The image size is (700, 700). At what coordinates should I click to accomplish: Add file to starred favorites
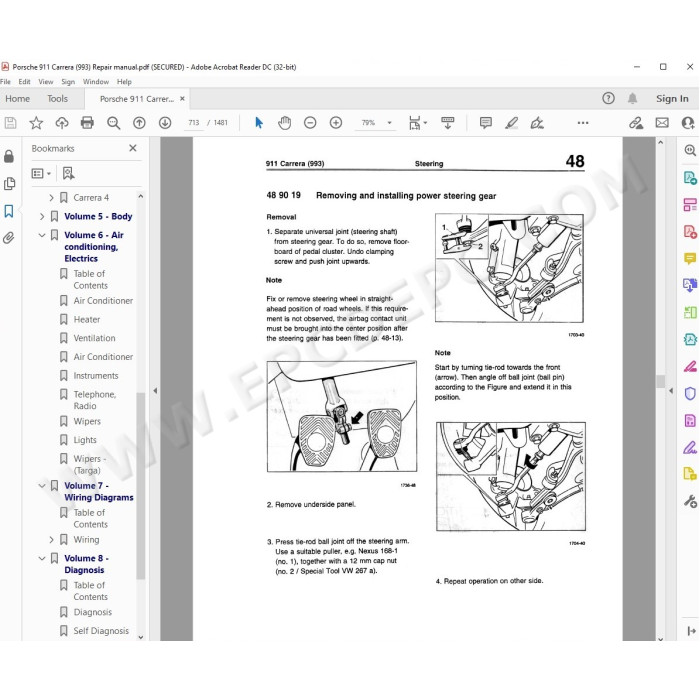36,122
